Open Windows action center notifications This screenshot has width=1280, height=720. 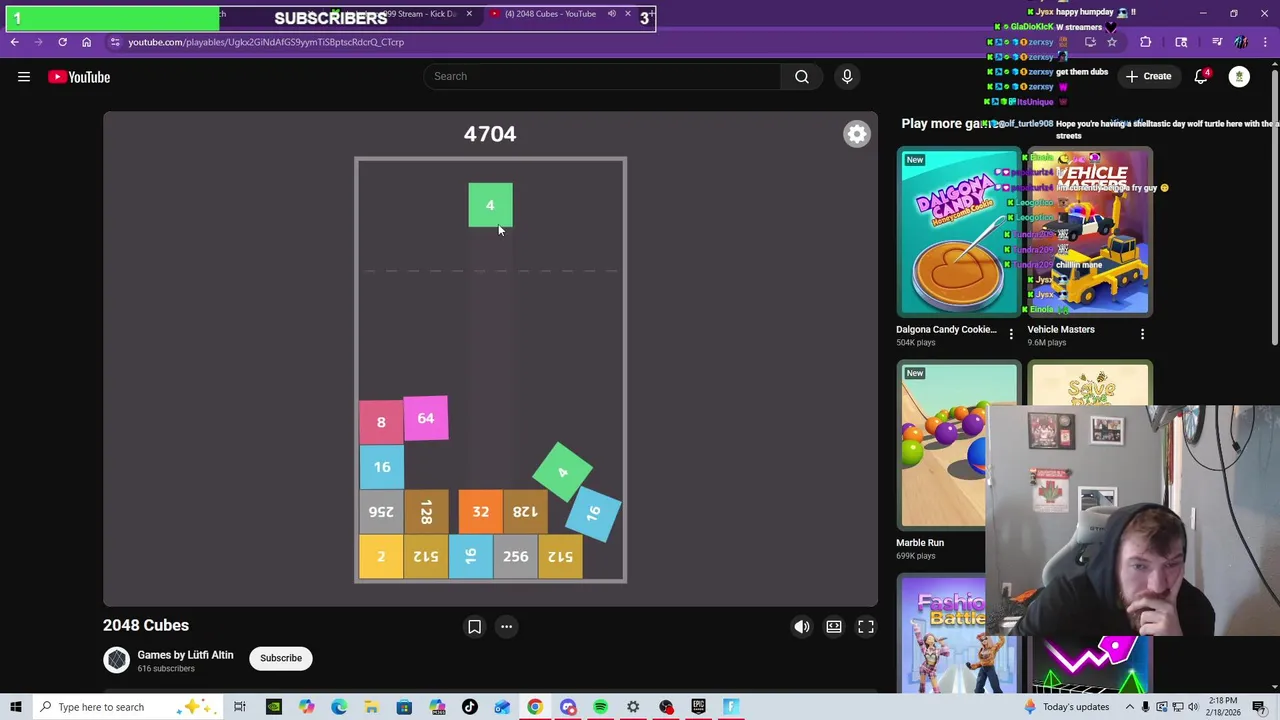click(x=1259, y=707)
